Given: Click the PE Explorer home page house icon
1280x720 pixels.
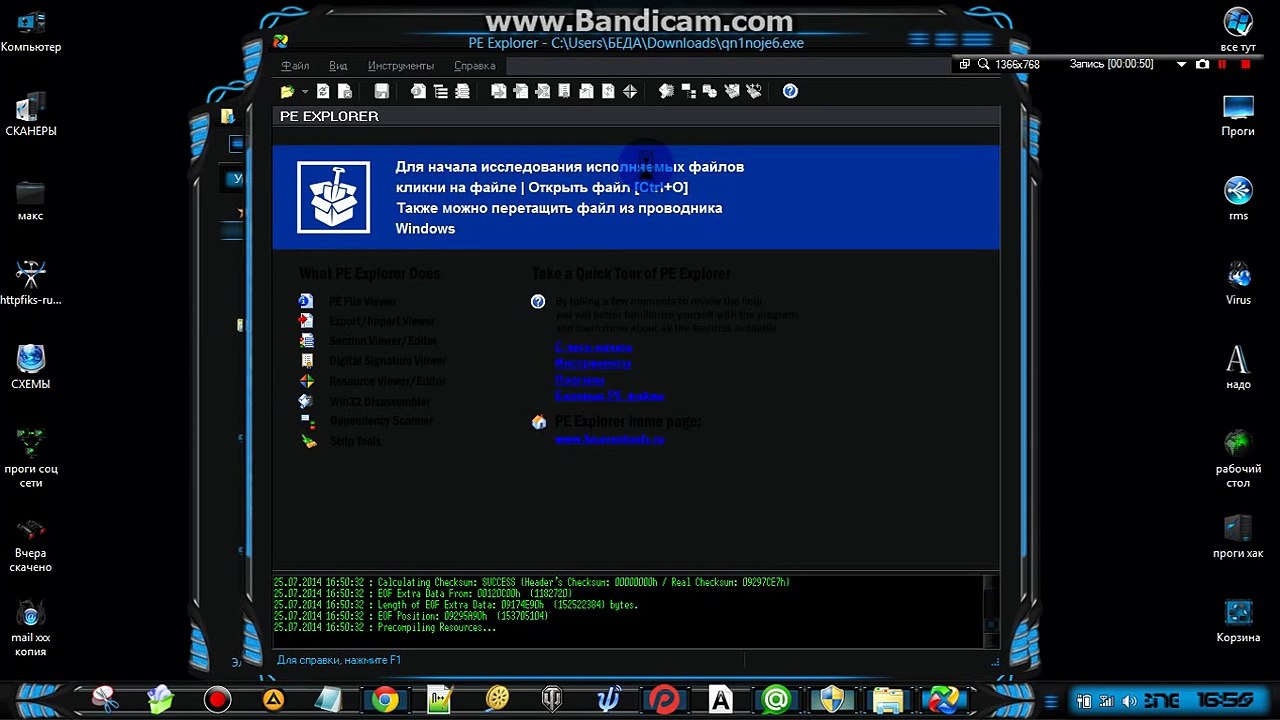Looking at the screenshot, I should 539,422.
